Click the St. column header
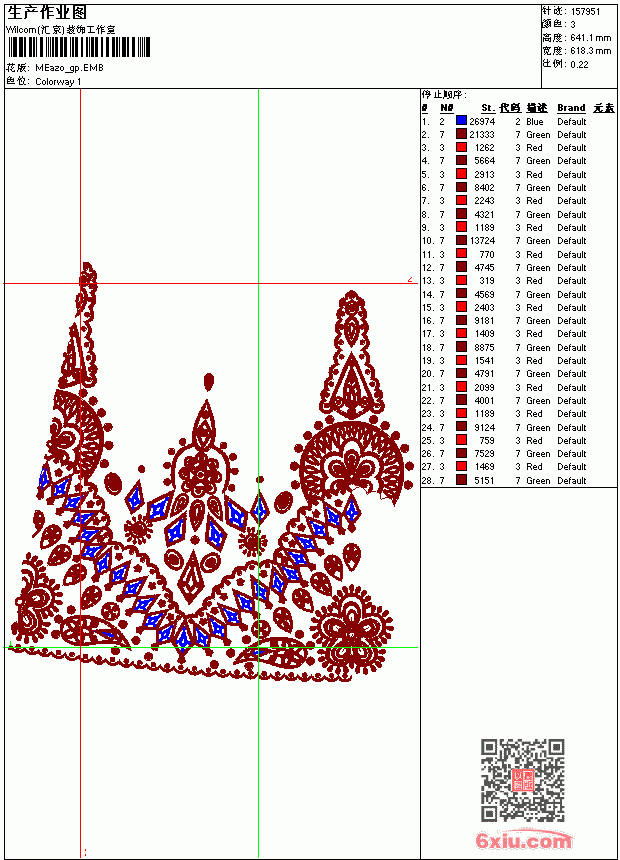620x860 pixels. 488,108
